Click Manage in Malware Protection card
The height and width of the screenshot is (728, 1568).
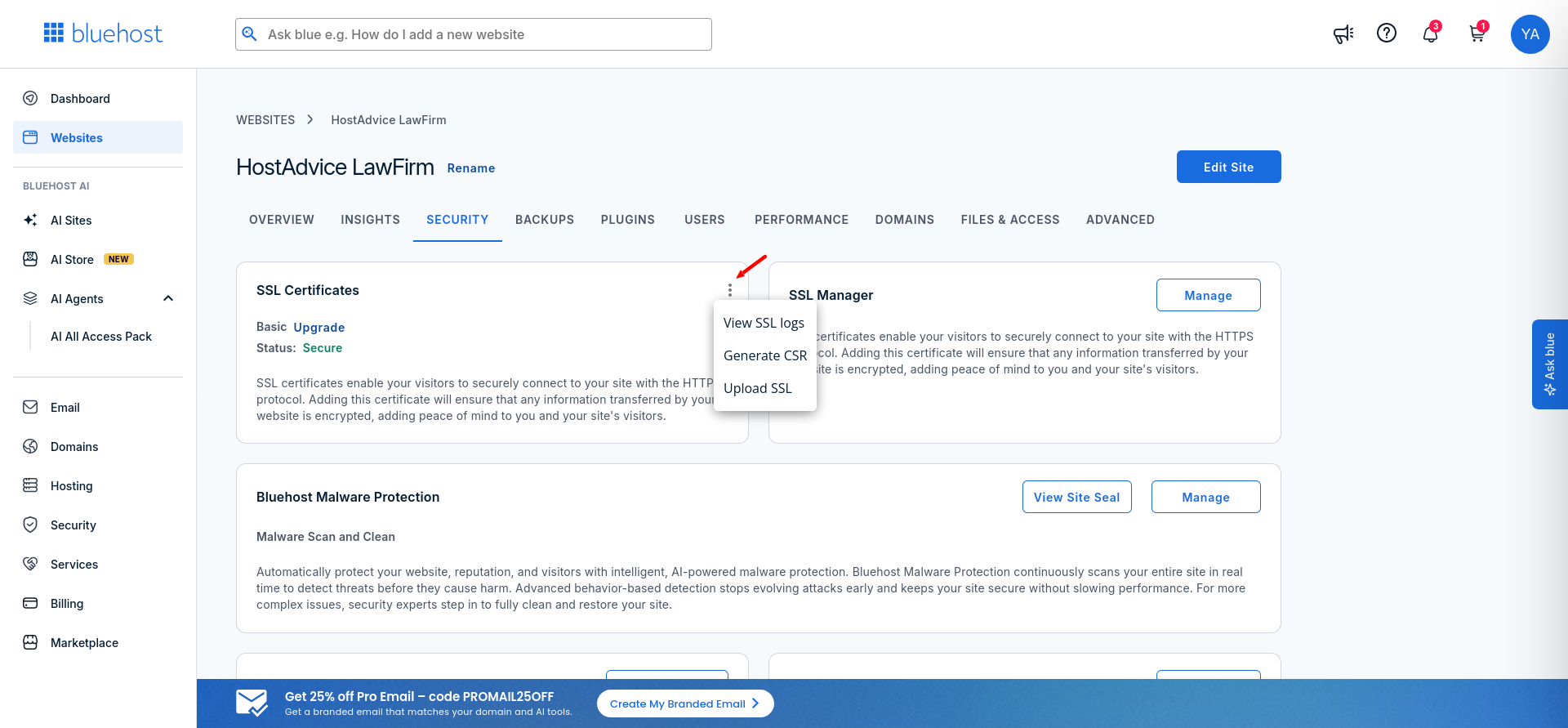point(1205,497)
